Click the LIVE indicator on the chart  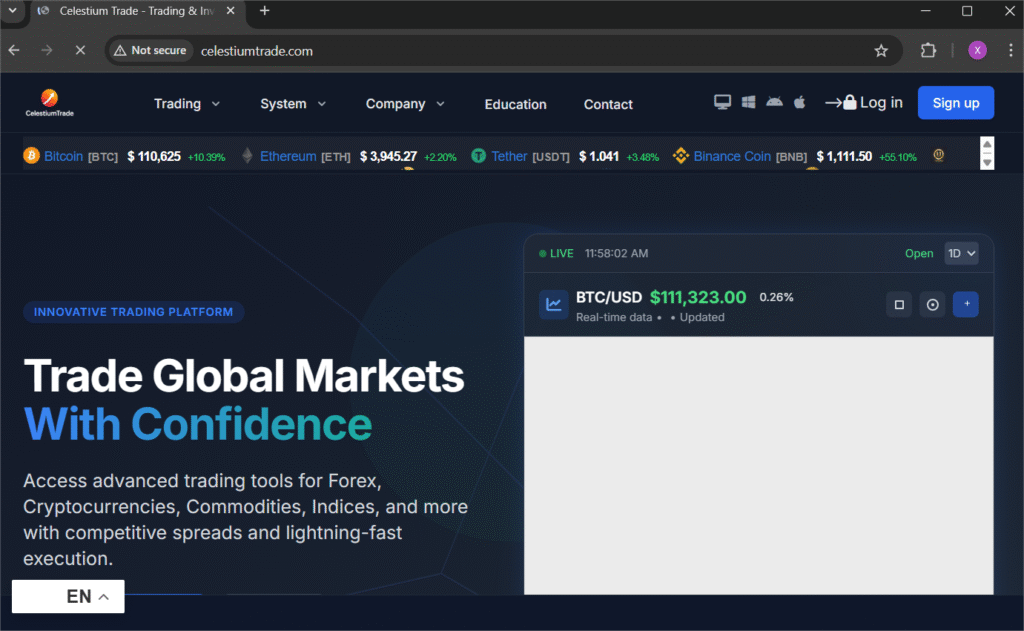555,253
